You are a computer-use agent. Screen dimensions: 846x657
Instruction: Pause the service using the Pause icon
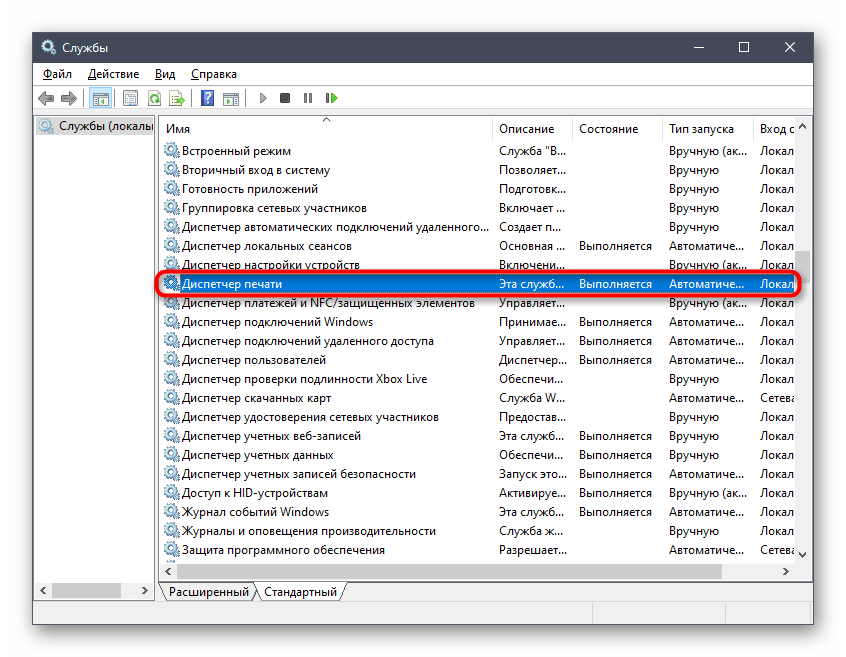(308, 98)
